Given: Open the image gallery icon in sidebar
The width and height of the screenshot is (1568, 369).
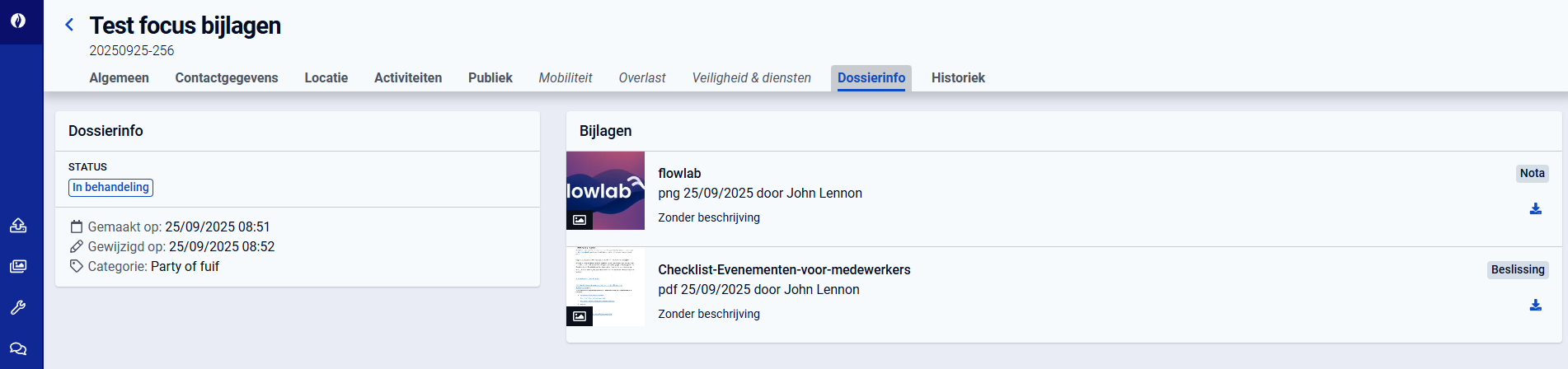Looking at the screenshot, I should pyautogui.click(x=18, y=266).
